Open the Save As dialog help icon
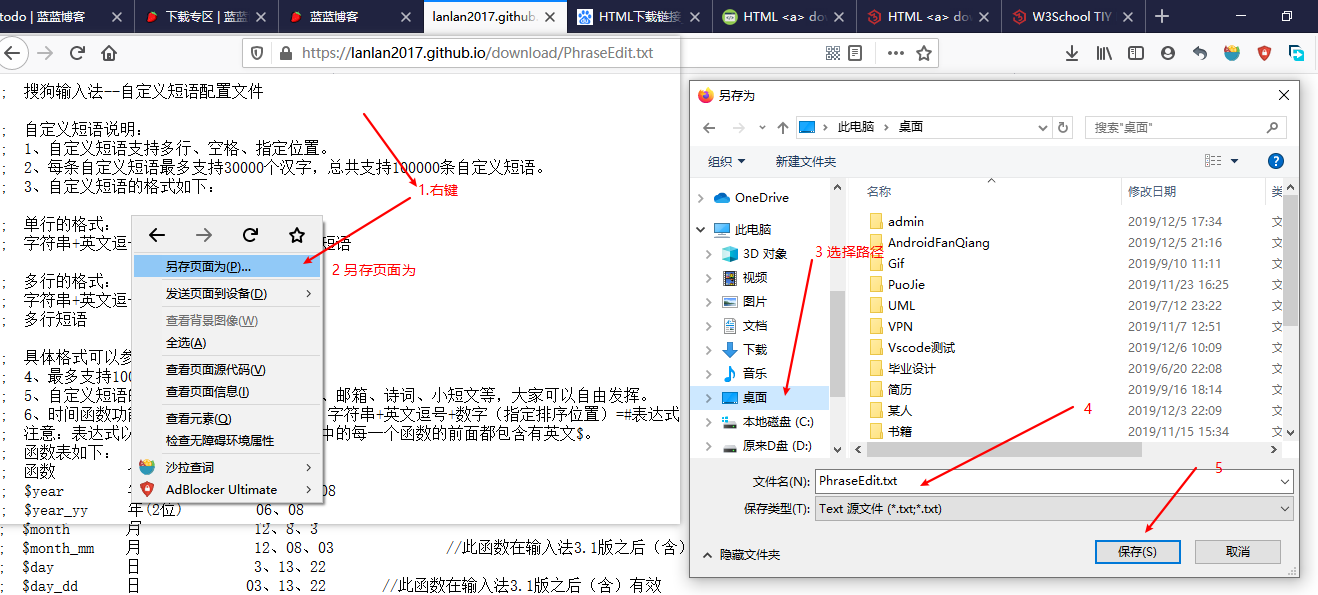Viewport: 1318px width, 595px height. [1275, 161]
